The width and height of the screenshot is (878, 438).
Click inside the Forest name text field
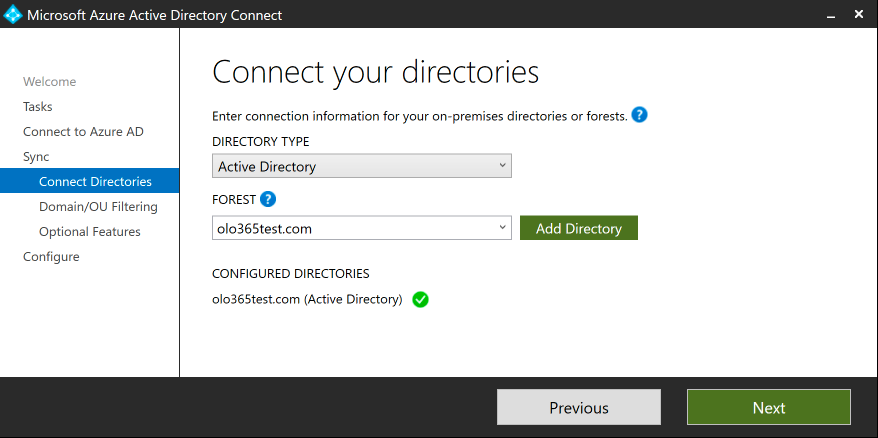350,228
